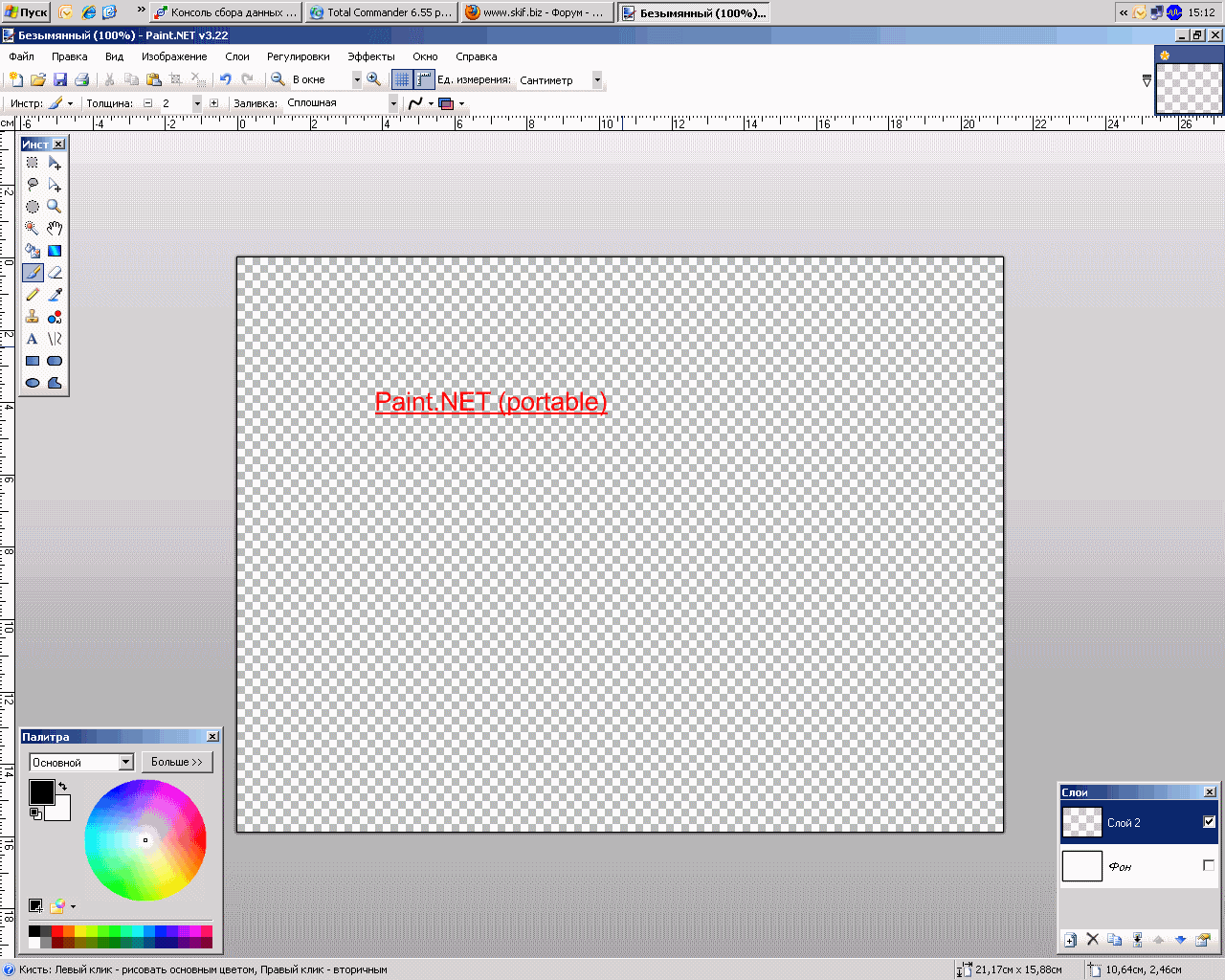Open the Сантиметр units dropdown
The image size is (1225, 980).
(x=597, y=80)
